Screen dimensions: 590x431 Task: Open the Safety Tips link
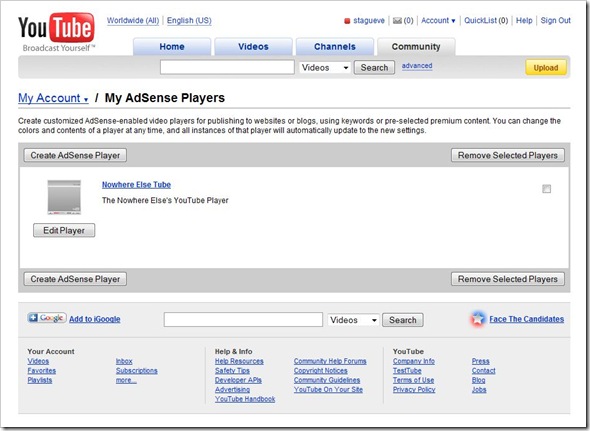232,371
